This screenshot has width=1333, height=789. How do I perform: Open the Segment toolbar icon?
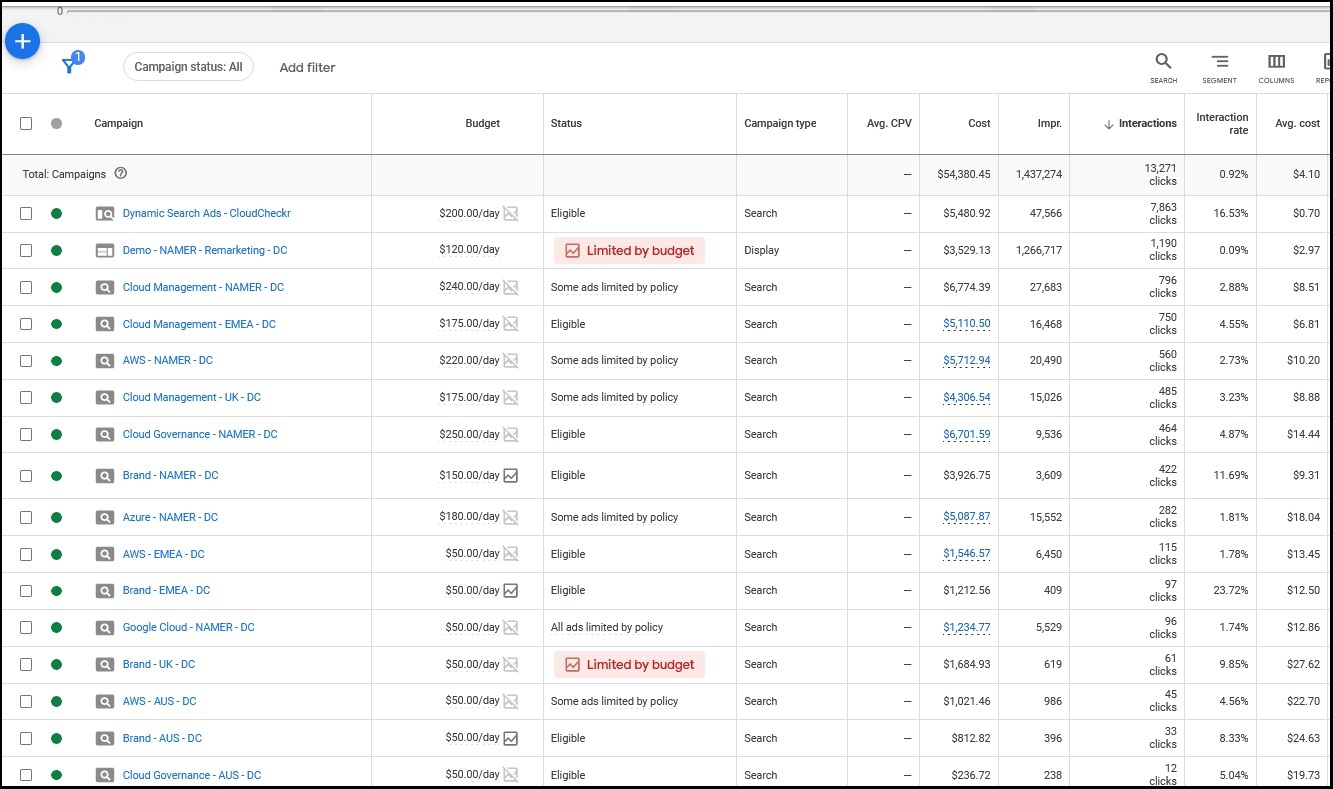coord(1219,67)
